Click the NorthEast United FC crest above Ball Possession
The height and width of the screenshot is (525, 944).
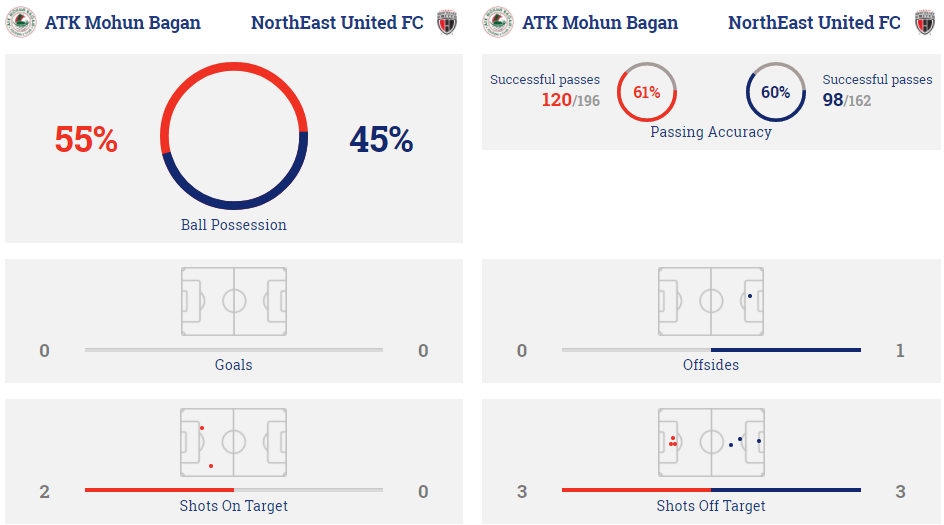pos(447,22)
